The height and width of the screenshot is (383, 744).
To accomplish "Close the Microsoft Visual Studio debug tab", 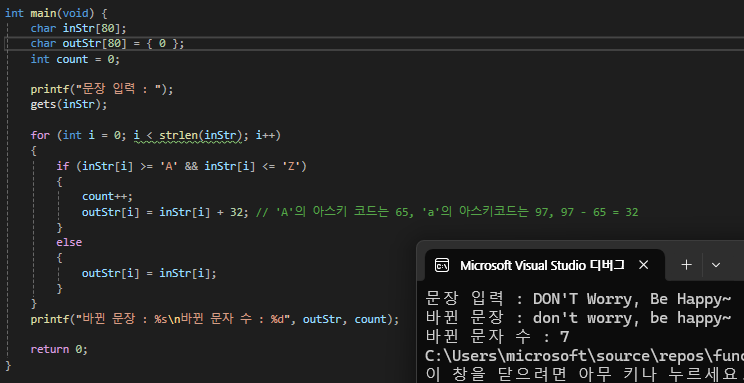I will [x=643, y=265].
